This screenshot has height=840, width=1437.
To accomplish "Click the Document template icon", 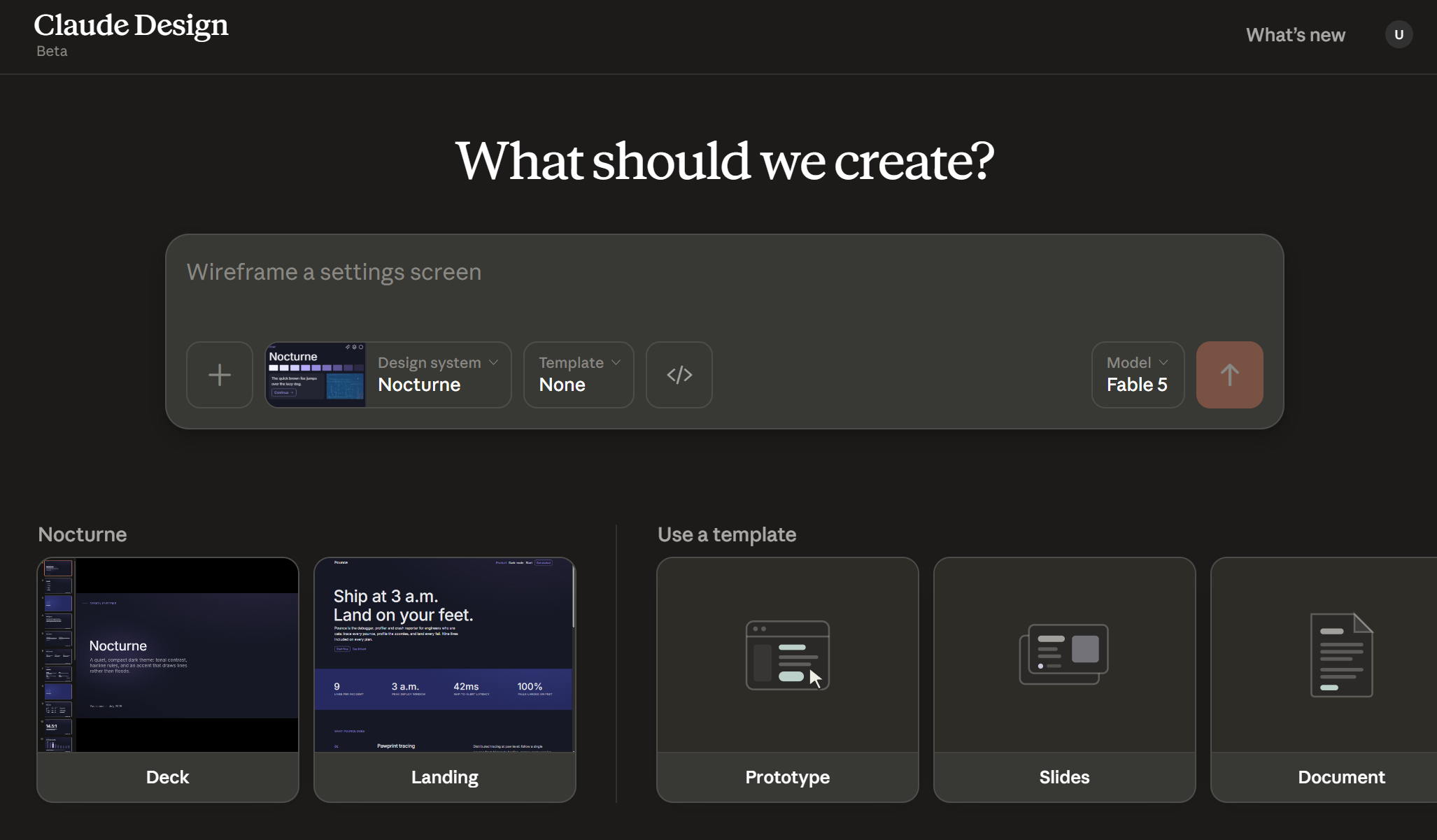I will point(1342,655).
